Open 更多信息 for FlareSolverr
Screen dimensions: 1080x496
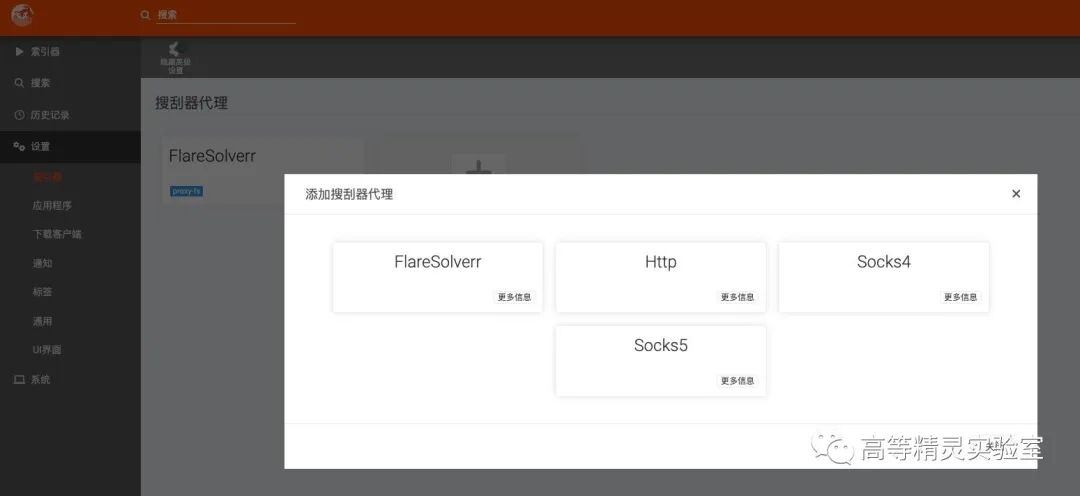(515, 298)
